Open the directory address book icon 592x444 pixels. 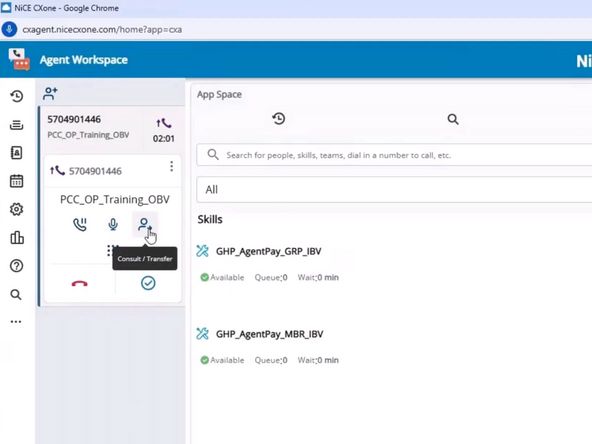coord(16,153)
